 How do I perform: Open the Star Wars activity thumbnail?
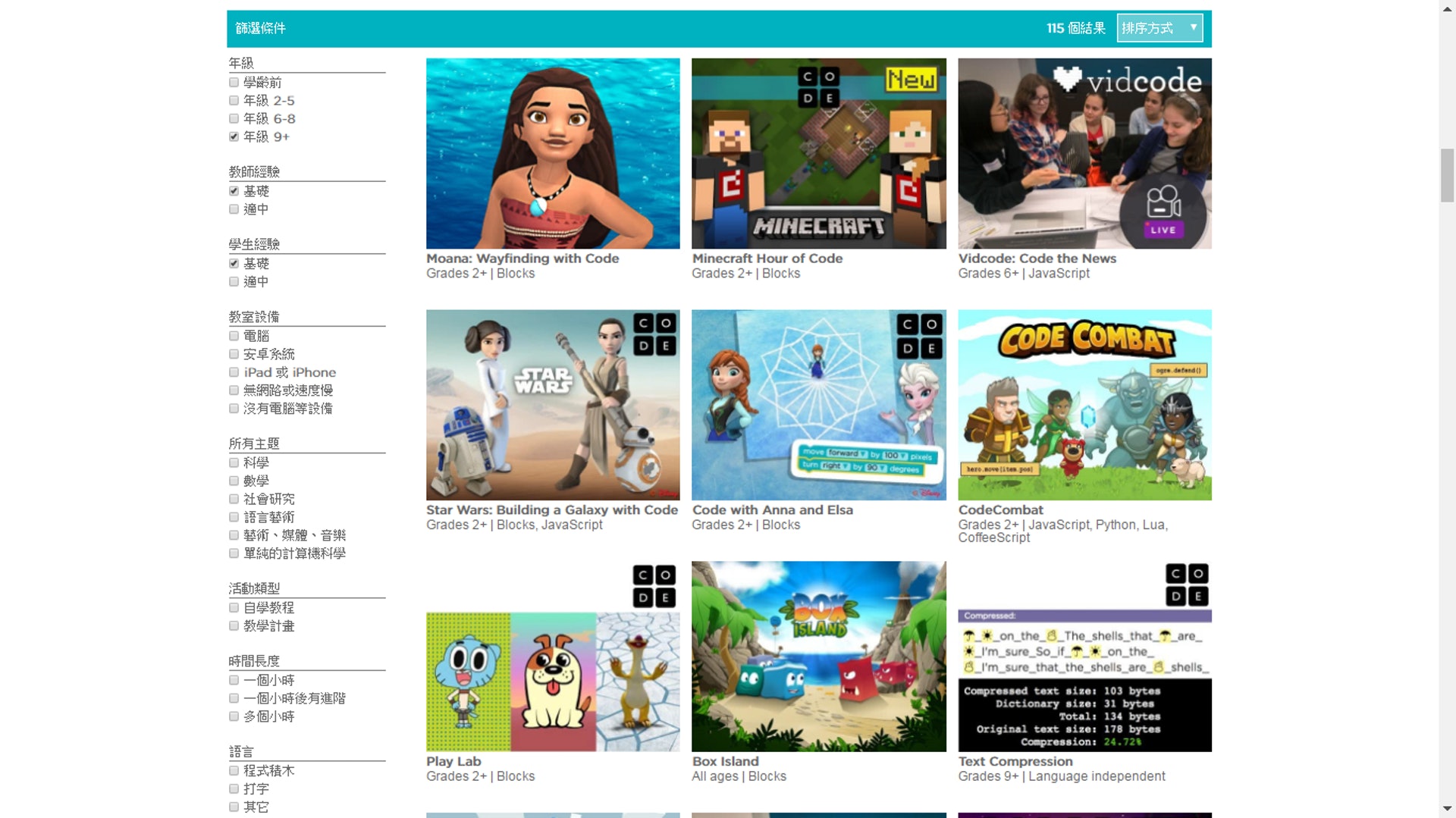(x=553, y=405)
